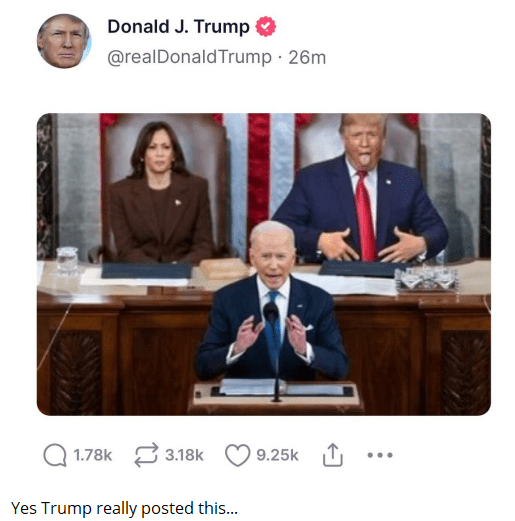Click the woman in the brown suit
This screenshot has height=521, width=515.
point(160,193)
